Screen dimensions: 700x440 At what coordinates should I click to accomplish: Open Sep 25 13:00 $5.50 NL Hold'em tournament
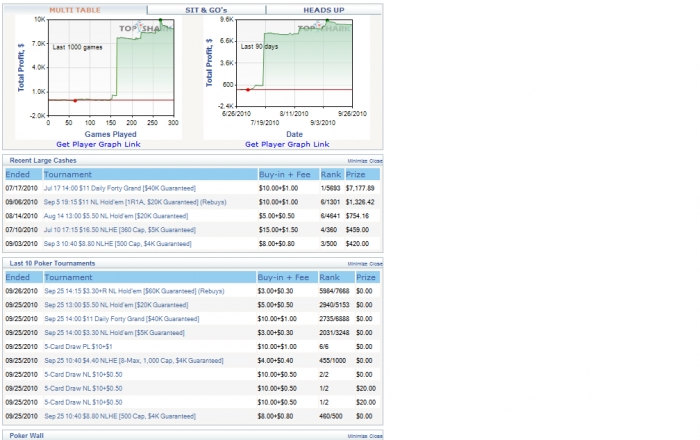(x=116, y=305)
